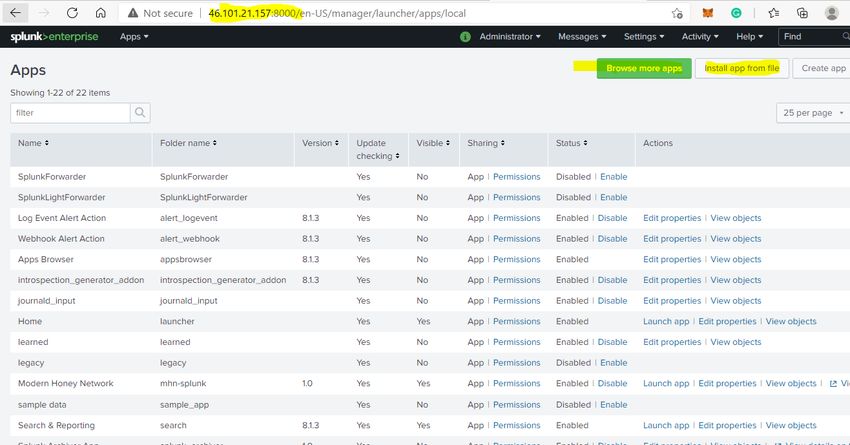
Task: Click the Browse more apps button
Action: click(644, 68)
